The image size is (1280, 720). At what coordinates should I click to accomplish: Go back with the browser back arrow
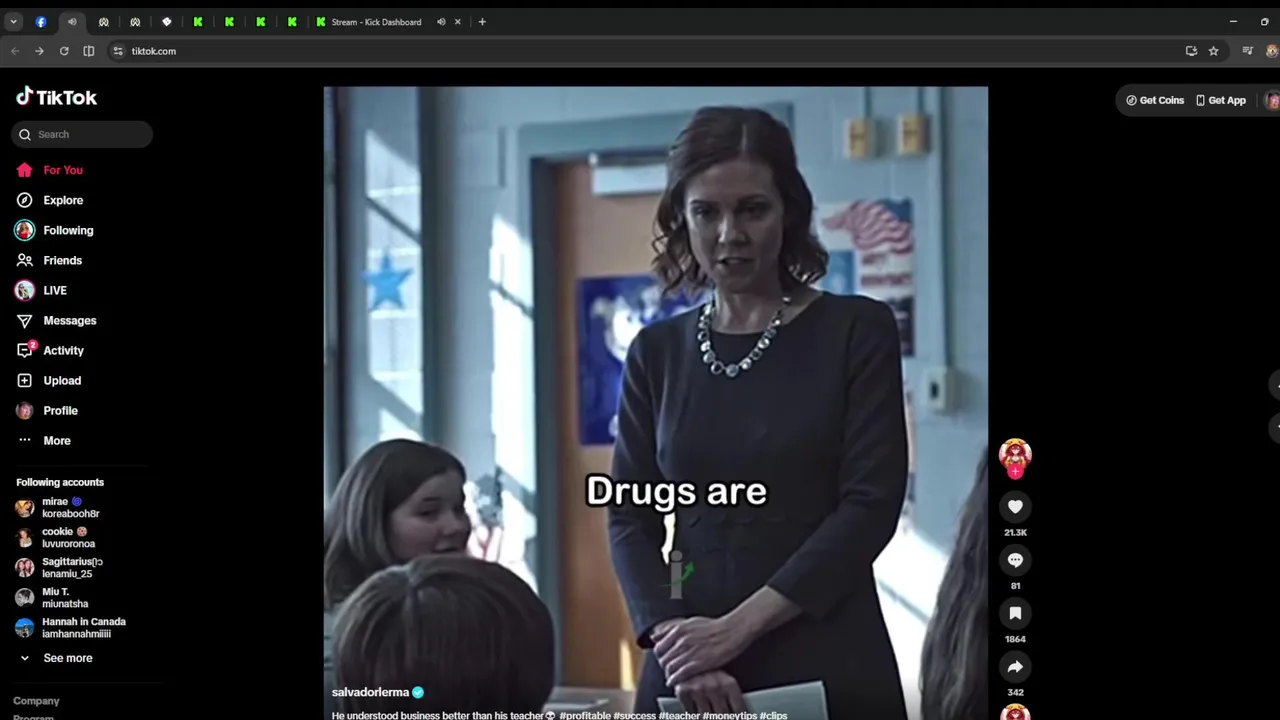click(x=15, y=51)
